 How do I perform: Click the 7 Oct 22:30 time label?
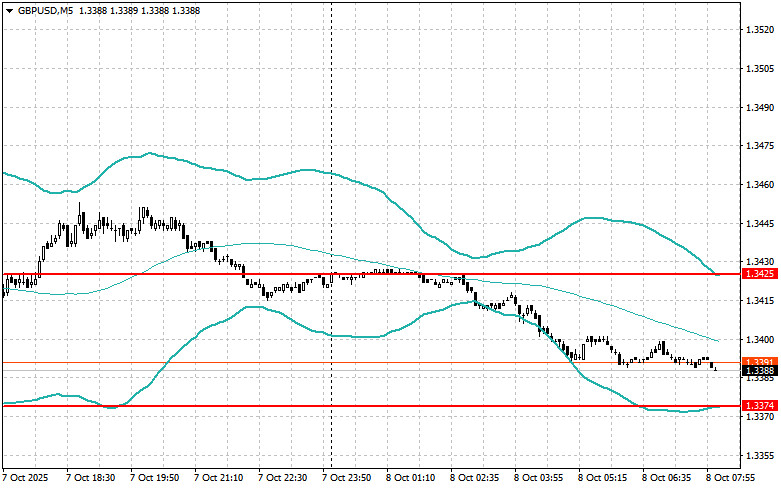(x=282, y=478)
